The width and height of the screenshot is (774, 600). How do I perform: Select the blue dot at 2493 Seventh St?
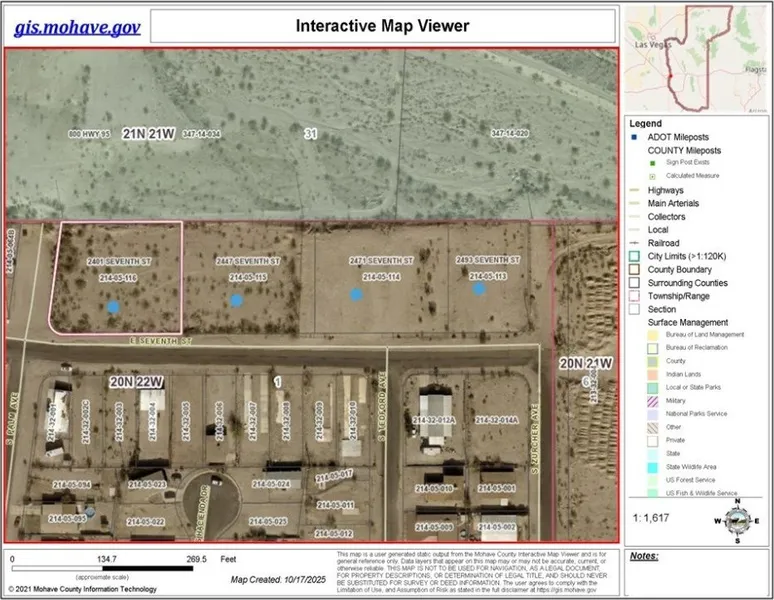[480, 288]
